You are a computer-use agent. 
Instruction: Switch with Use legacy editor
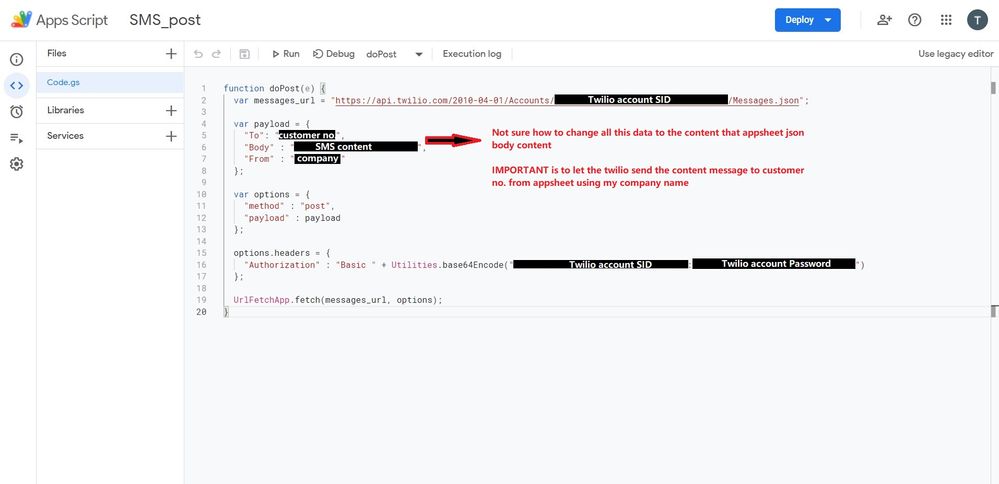(956, 54)
